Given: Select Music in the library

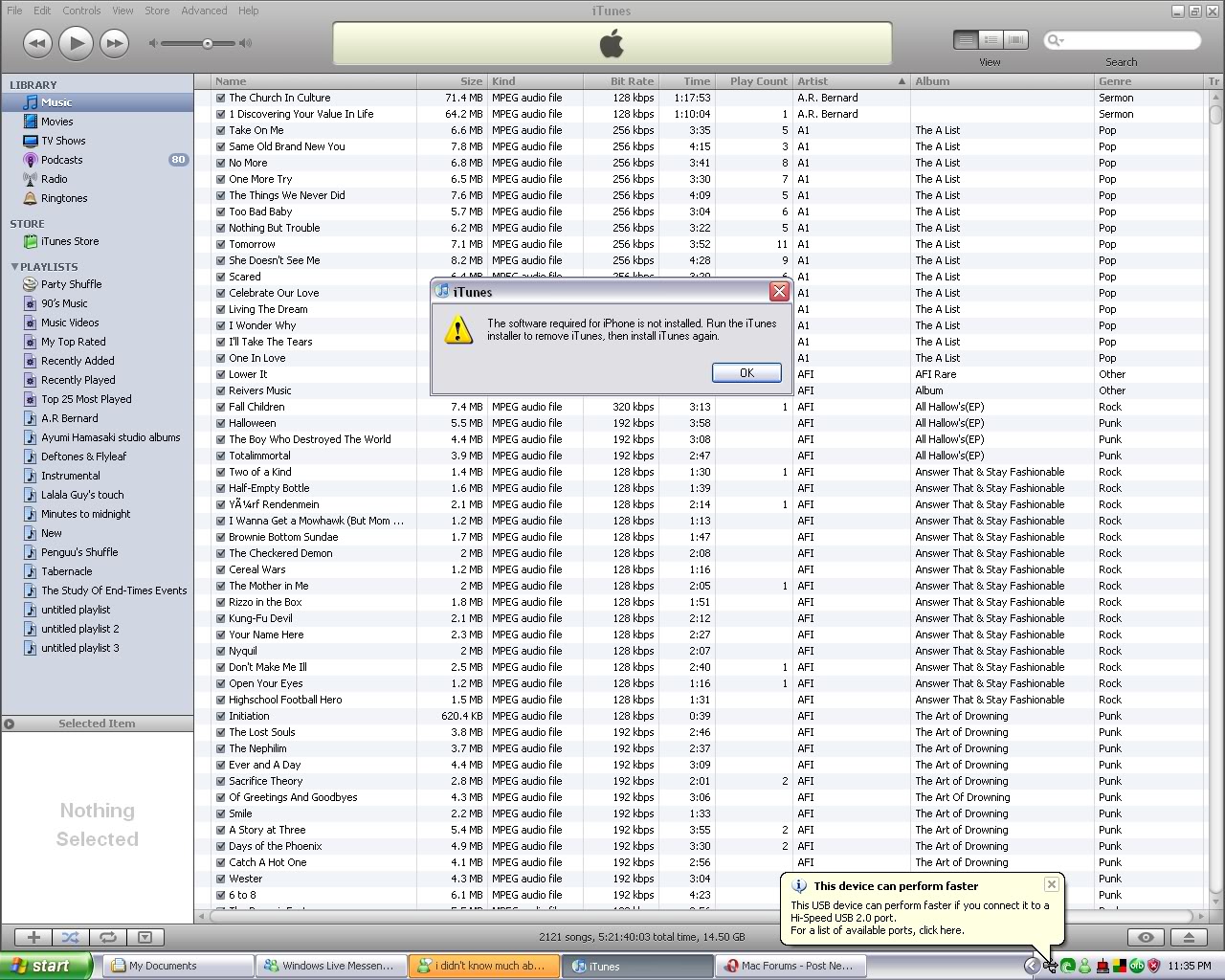Looking at the screenshot, I should pyautogui.click(x=97, y=102).
